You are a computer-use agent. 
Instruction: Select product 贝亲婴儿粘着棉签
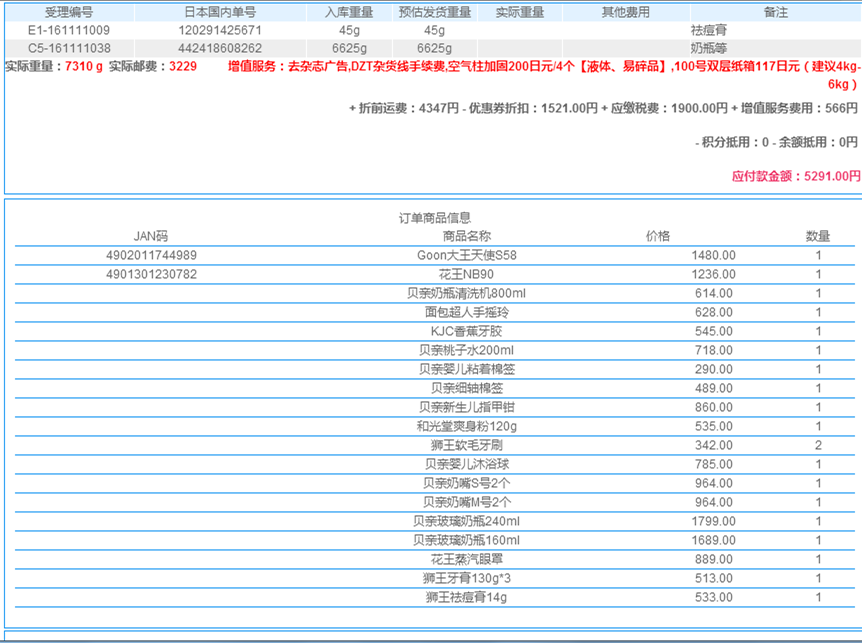[467, 369]
